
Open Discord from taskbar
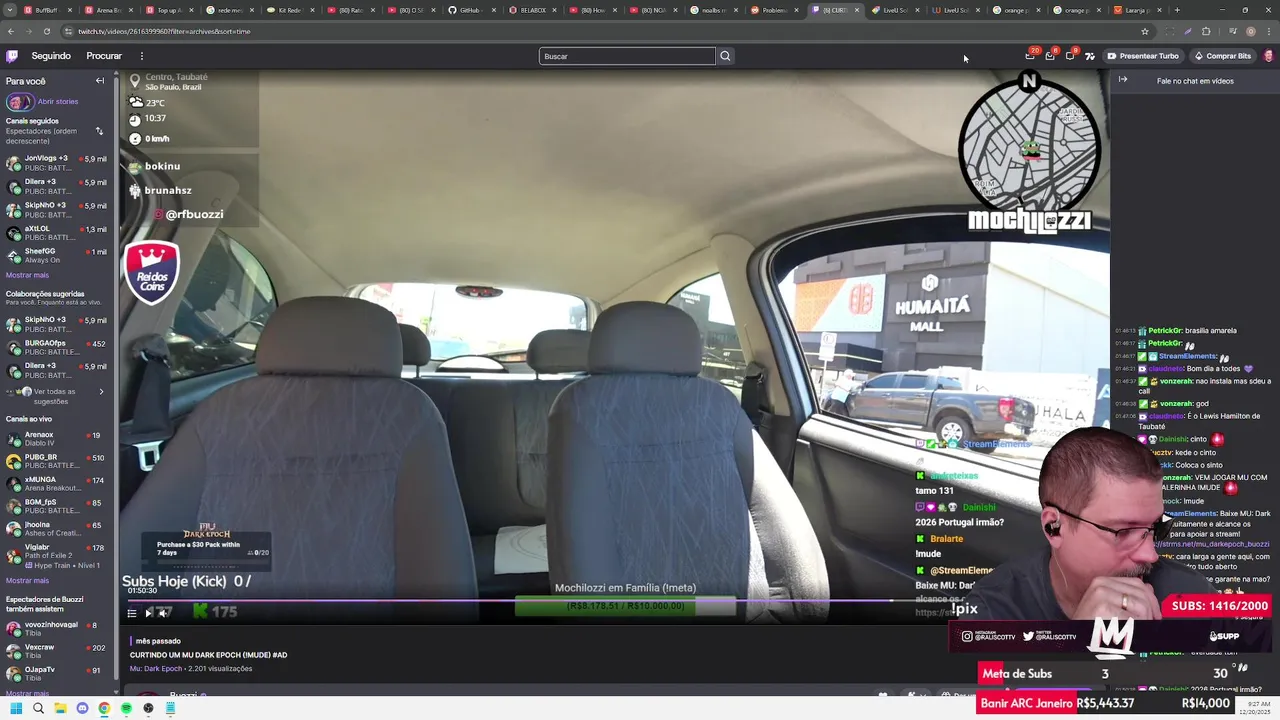[x=82, y=708]
